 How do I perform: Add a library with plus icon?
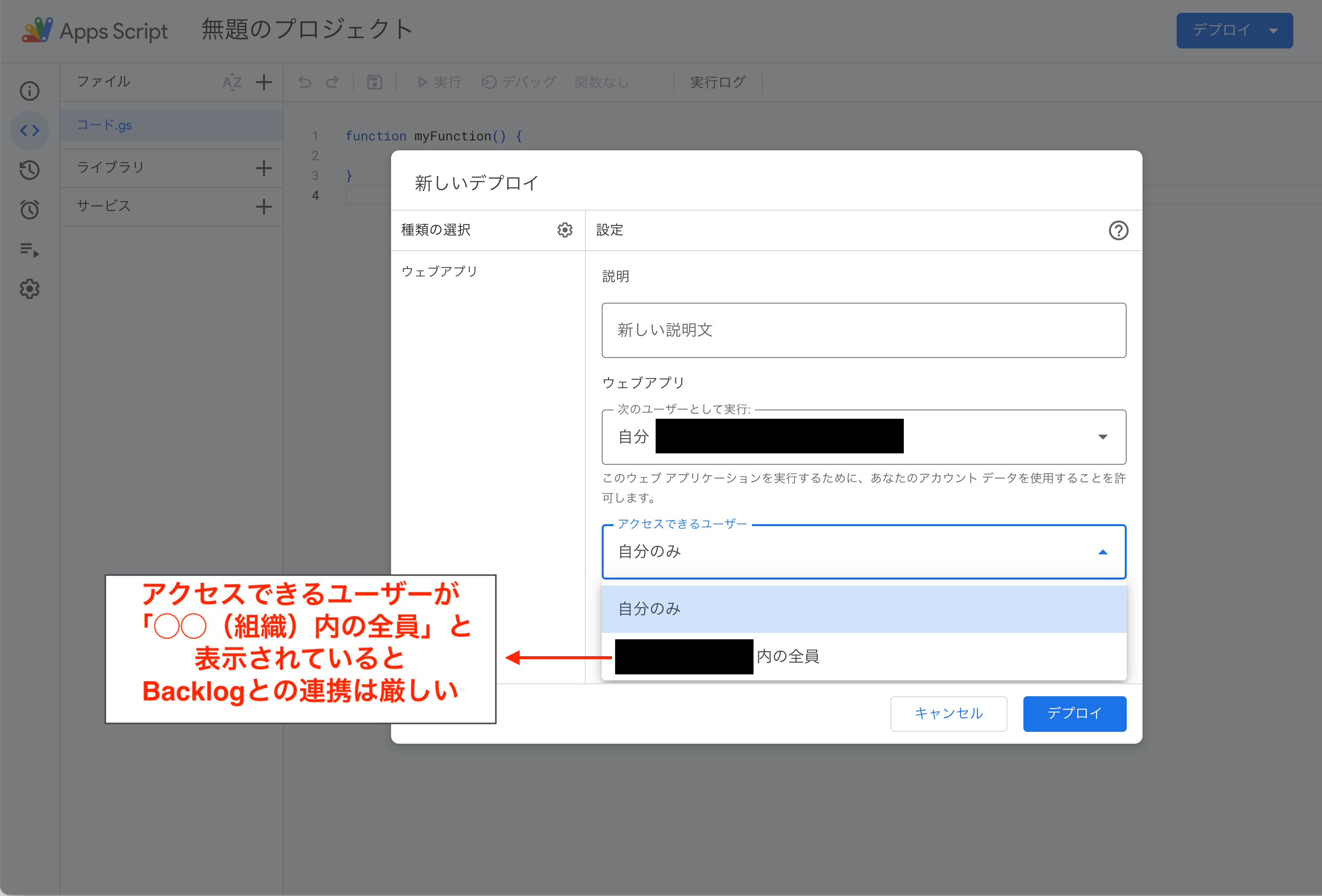tap(264, 168)
